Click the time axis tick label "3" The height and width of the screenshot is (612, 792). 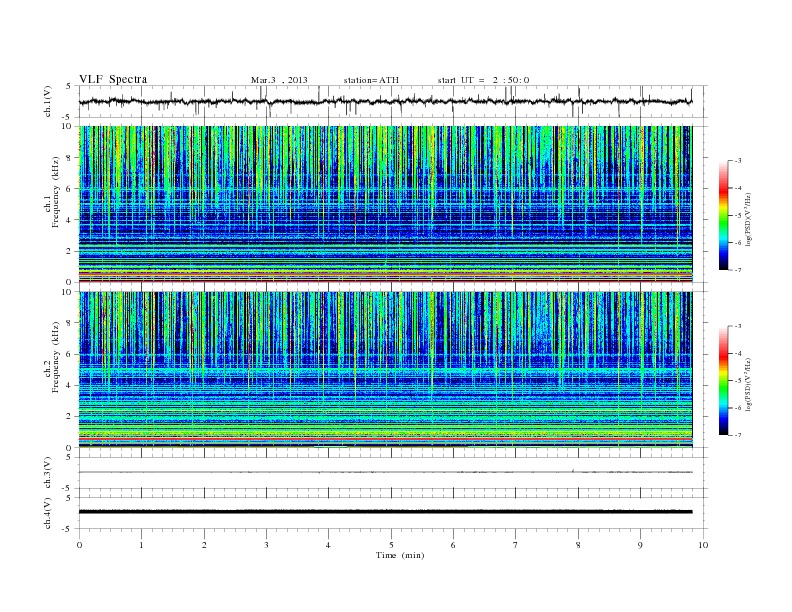266,545
